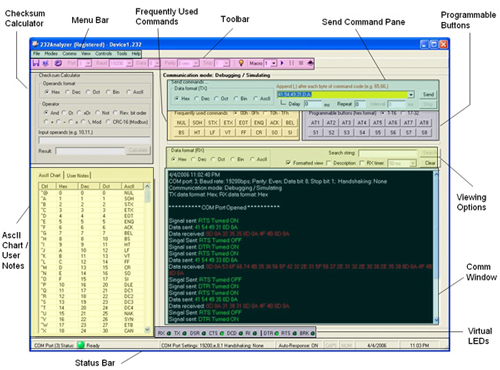Click the light bulb toolbar icon
The image size is (500, 370).
click(x=241, y=63)
